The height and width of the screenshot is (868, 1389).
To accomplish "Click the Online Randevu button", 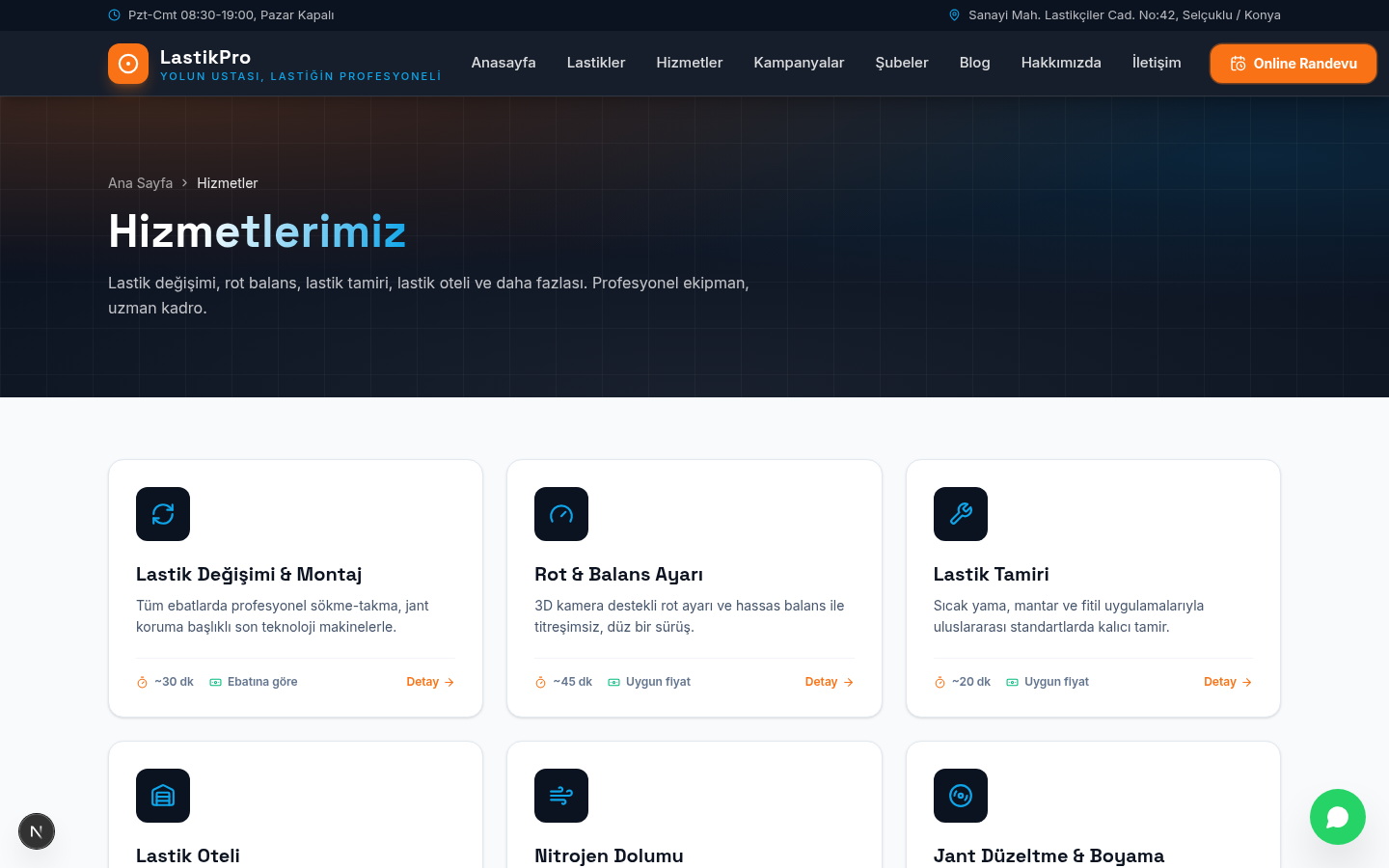I will tap(1294, 64).
